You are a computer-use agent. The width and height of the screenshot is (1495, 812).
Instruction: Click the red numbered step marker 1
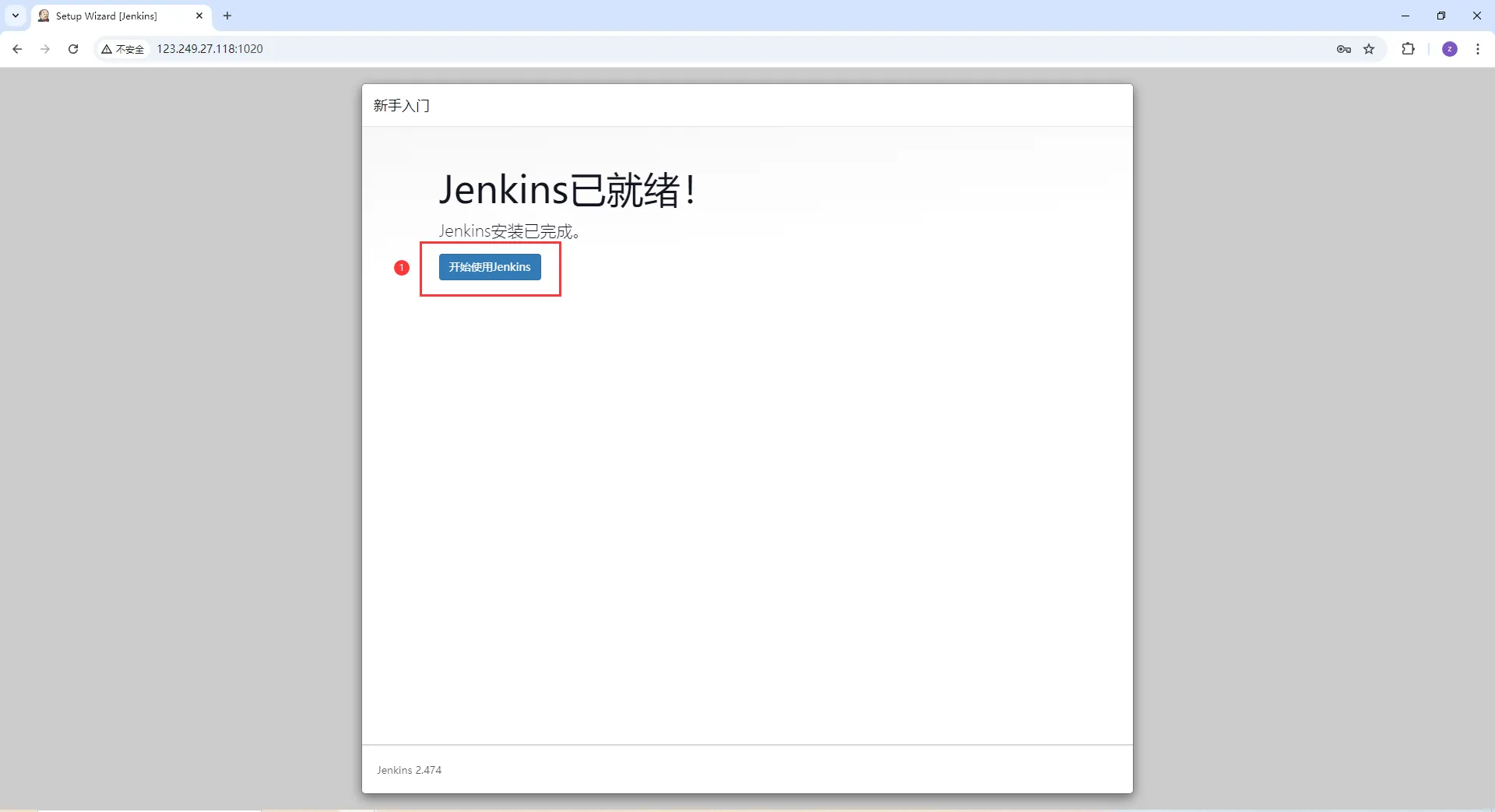pyautogui.click(x=402, y=268)
